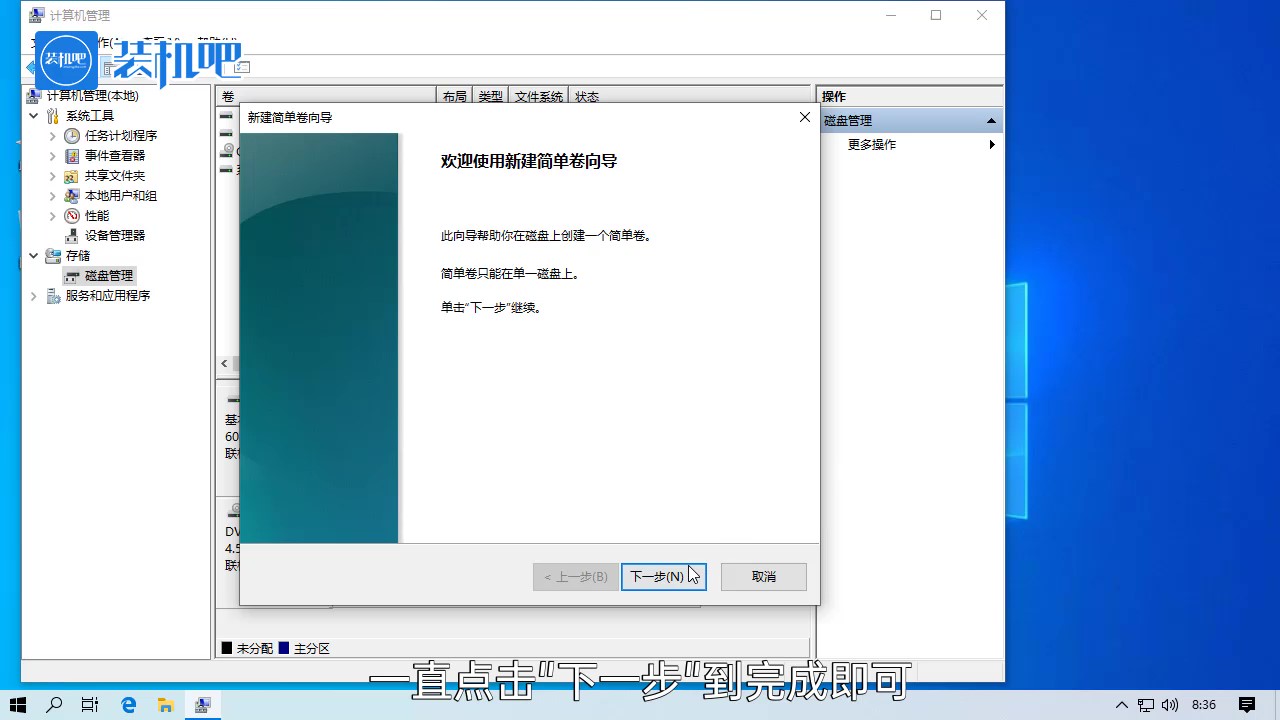Click the 文件系统 column header
The width and height of the screenshot is (1280, 720).
tap(538, 96)
